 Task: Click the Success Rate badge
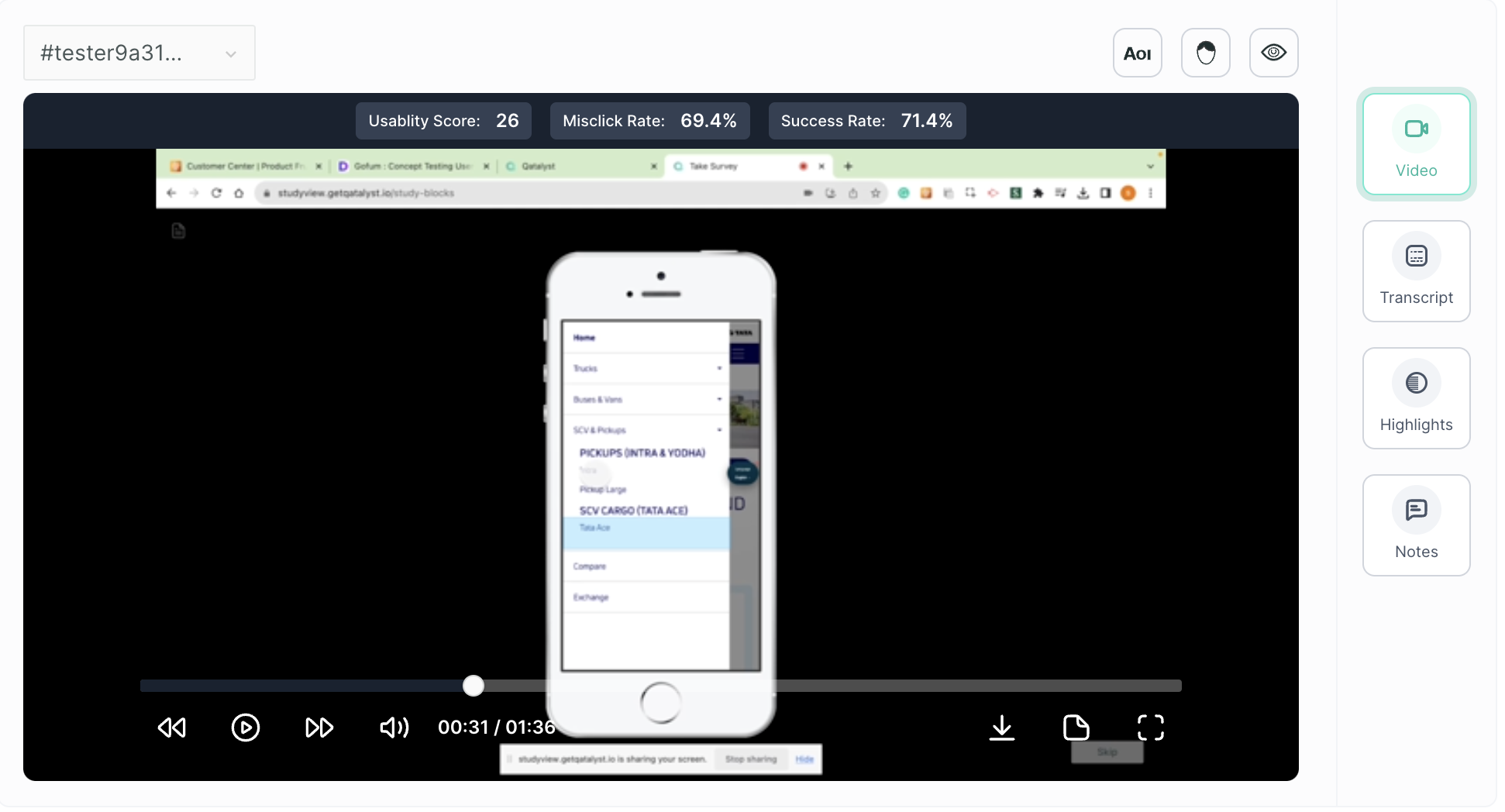(866, 121)
